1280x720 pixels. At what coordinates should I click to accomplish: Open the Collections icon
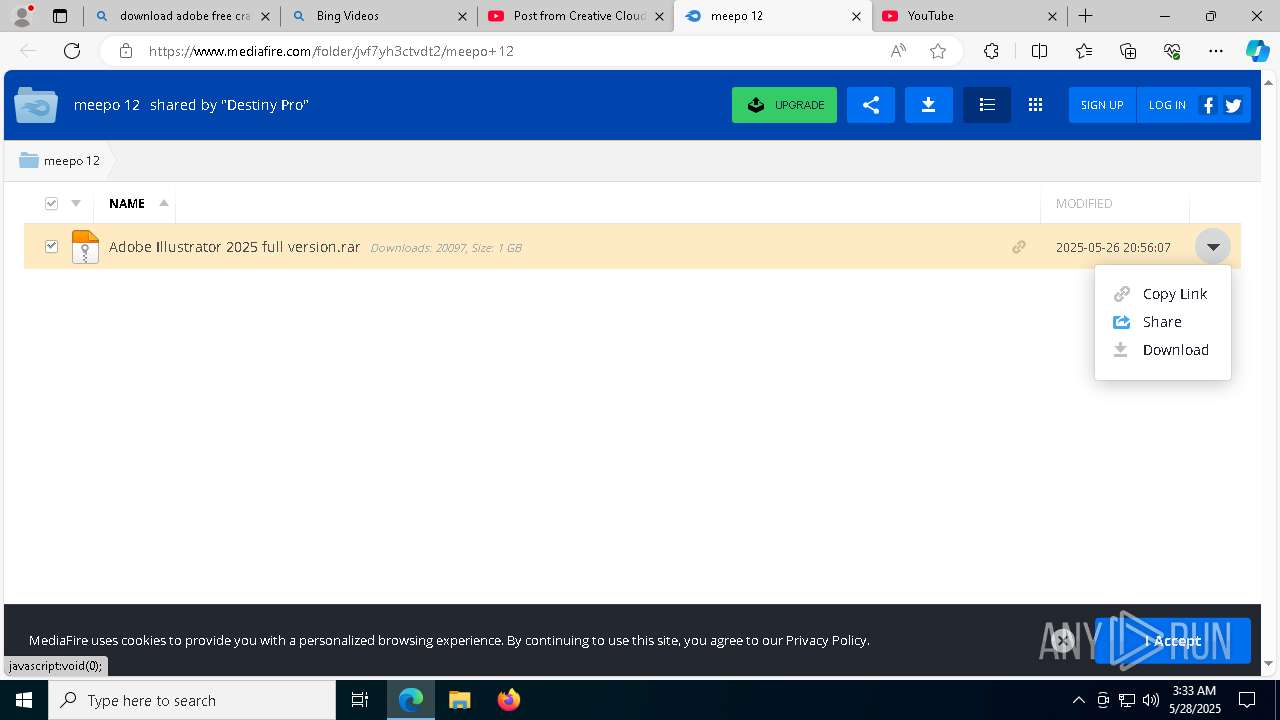(x=1128, y=51)
